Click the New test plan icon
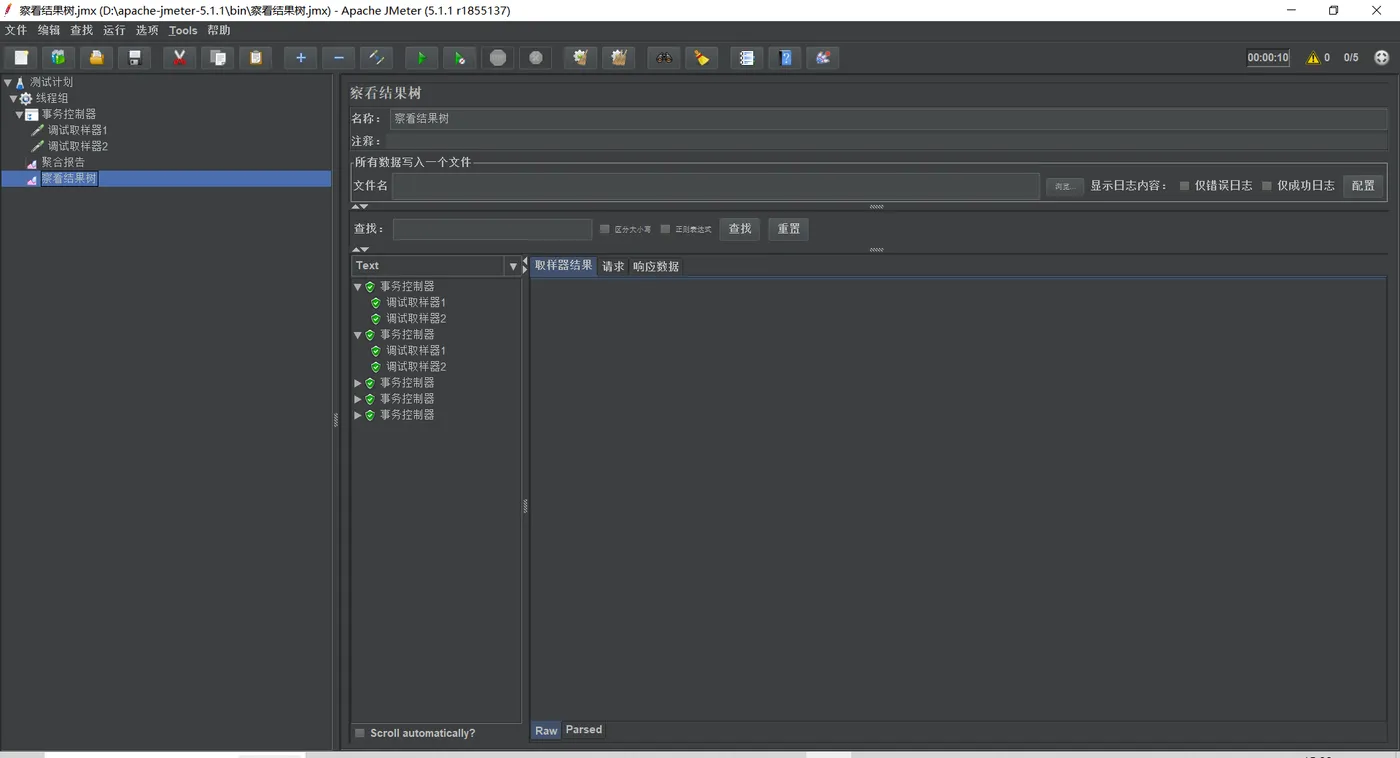 [21, 58]
